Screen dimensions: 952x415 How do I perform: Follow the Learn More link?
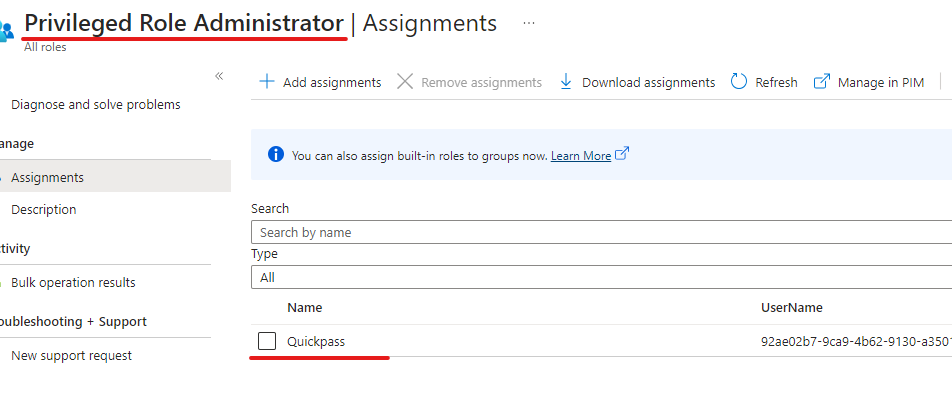581,156
